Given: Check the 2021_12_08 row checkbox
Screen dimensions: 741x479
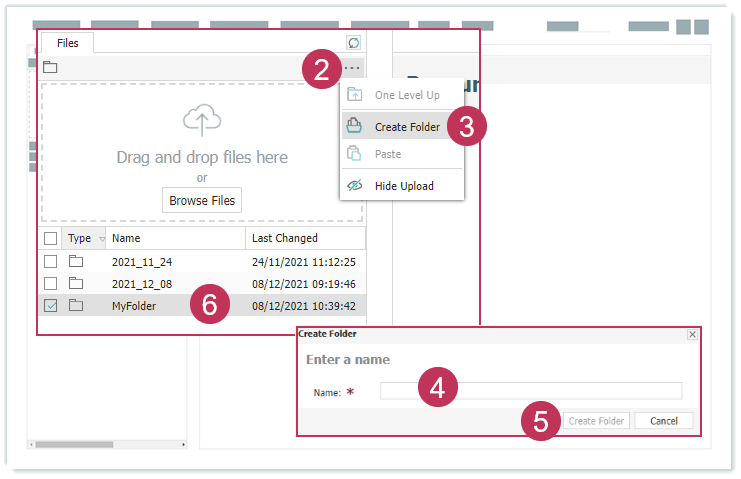Looking at the screenshot, I should click(51, 284).
